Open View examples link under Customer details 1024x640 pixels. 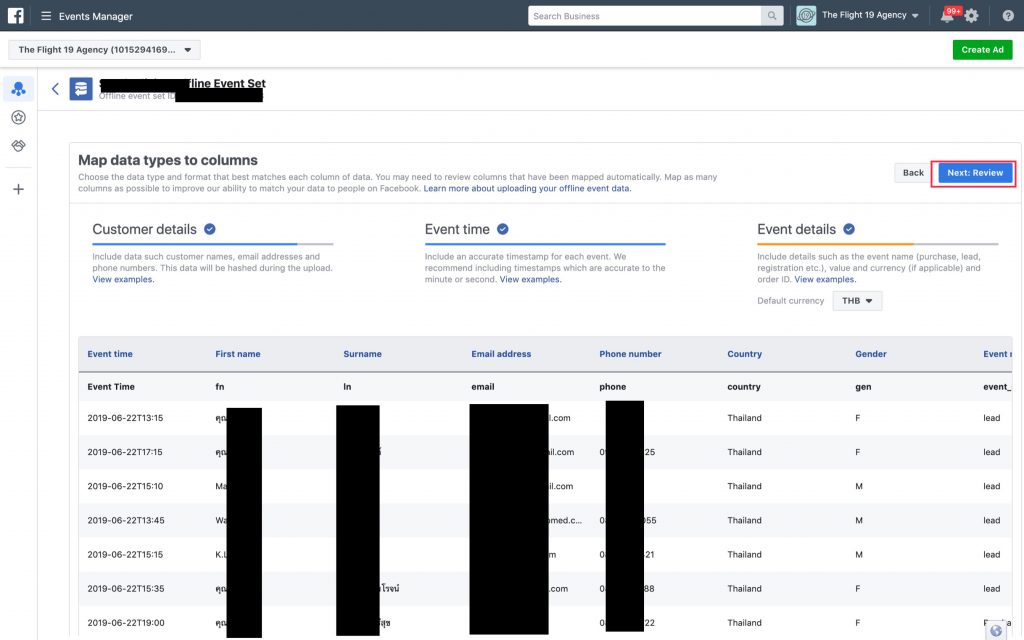click(x=123, y=280)
